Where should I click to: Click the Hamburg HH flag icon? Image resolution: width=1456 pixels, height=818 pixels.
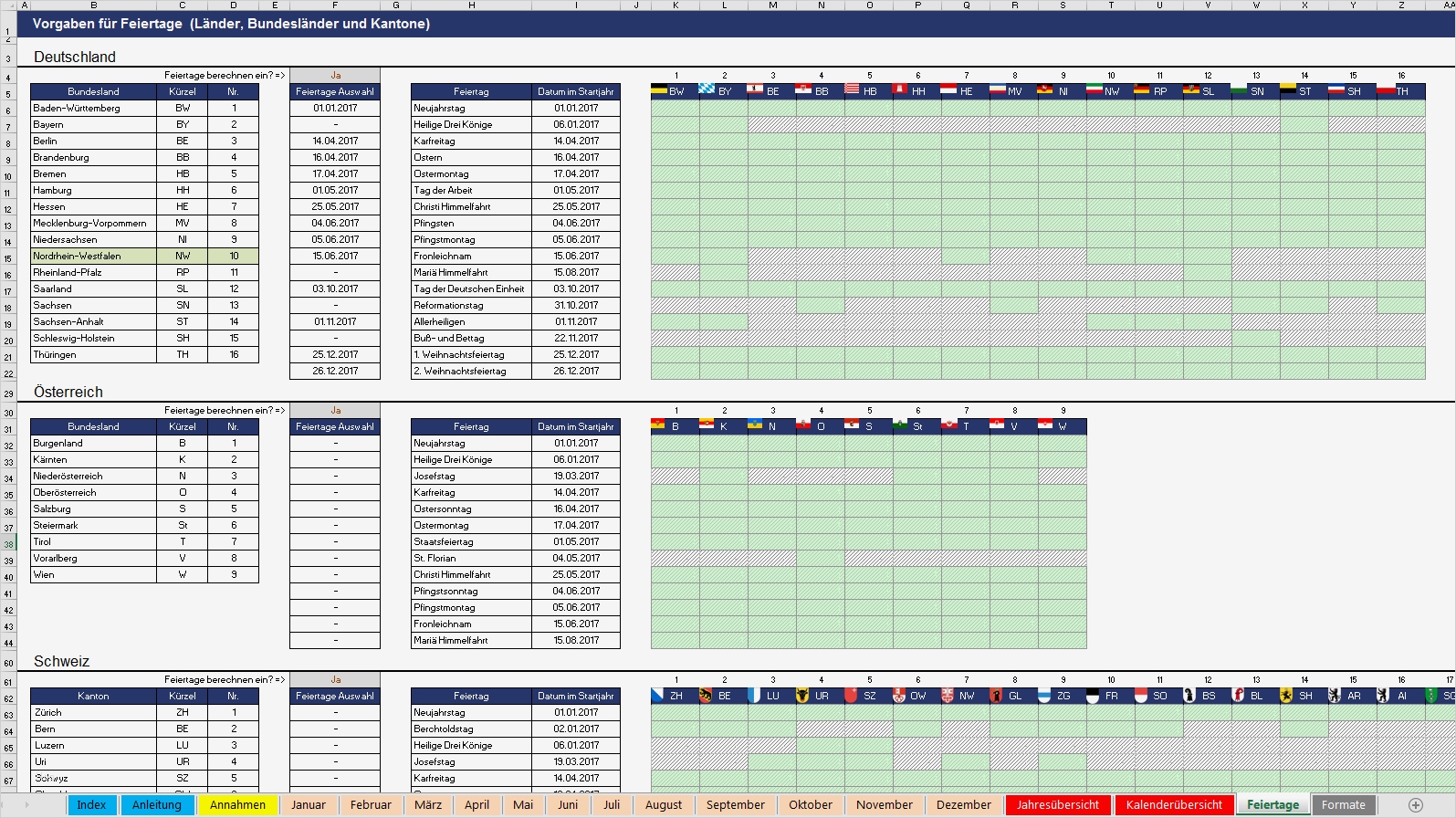point(900,89)
